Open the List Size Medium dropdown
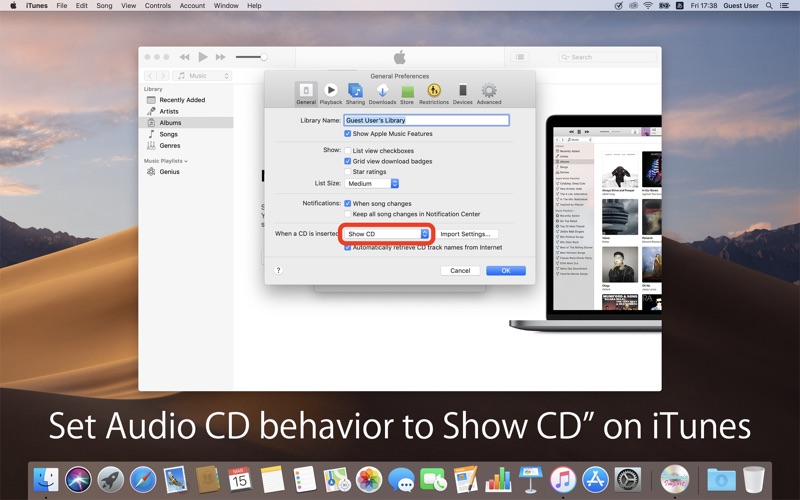The width and height of the screenshot is (800, 500). 371,184
